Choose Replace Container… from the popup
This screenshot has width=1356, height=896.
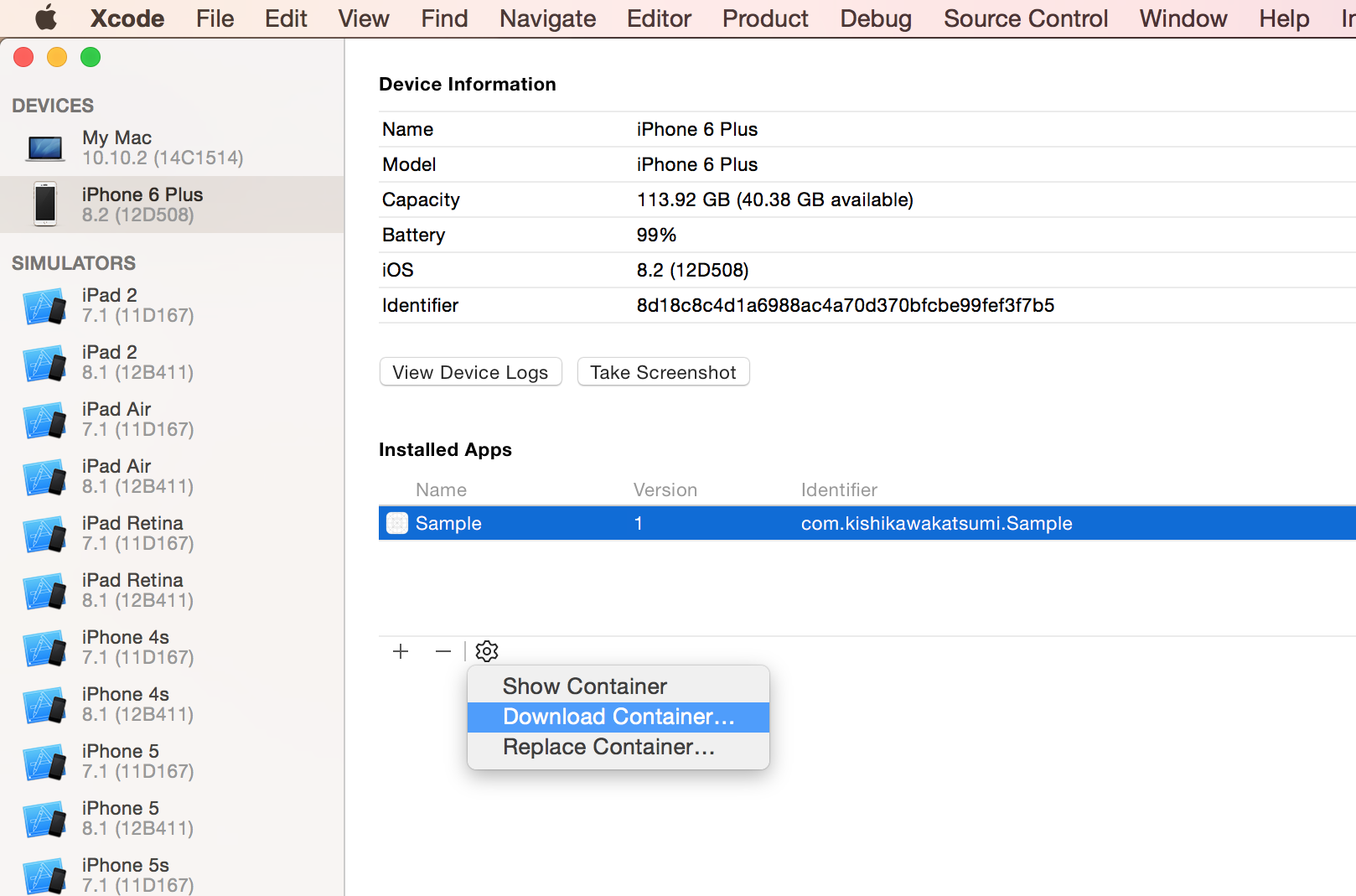coord(618,747)
